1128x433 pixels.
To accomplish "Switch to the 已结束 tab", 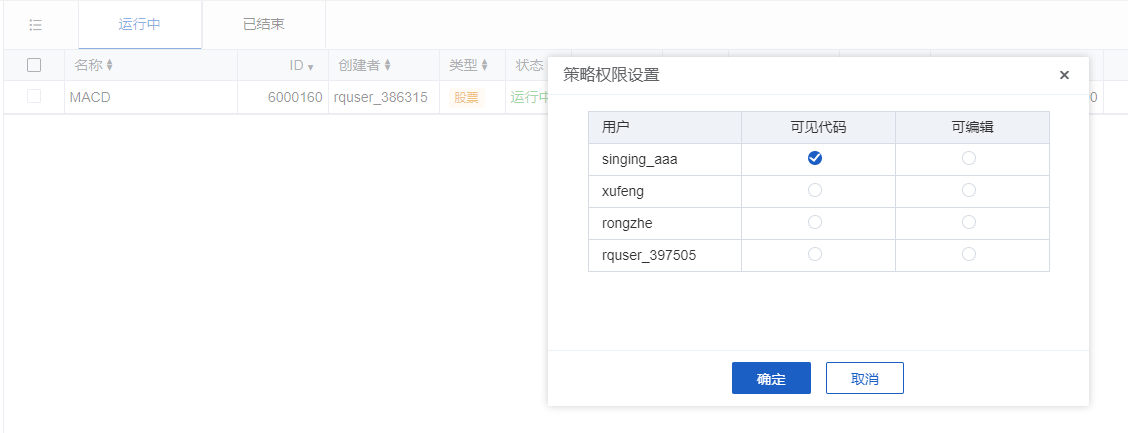I will (x=263, y=24).
